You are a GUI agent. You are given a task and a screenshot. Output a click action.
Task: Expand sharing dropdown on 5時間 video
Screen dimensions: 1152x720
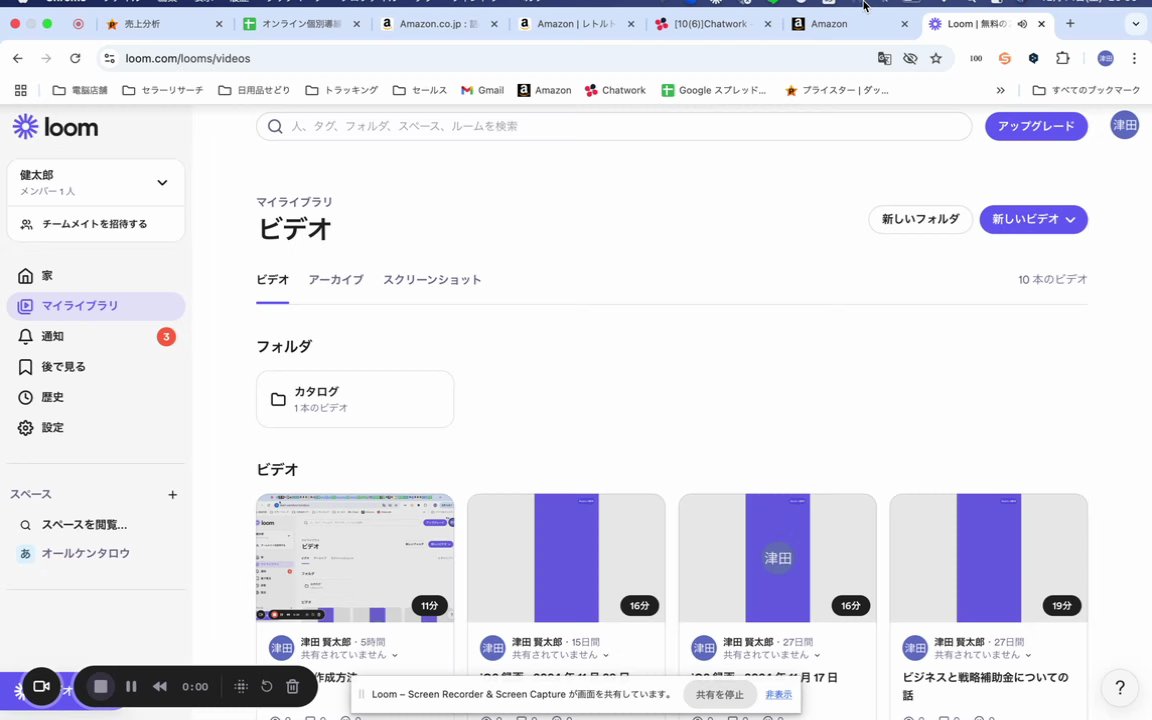[x=395, y=655]
